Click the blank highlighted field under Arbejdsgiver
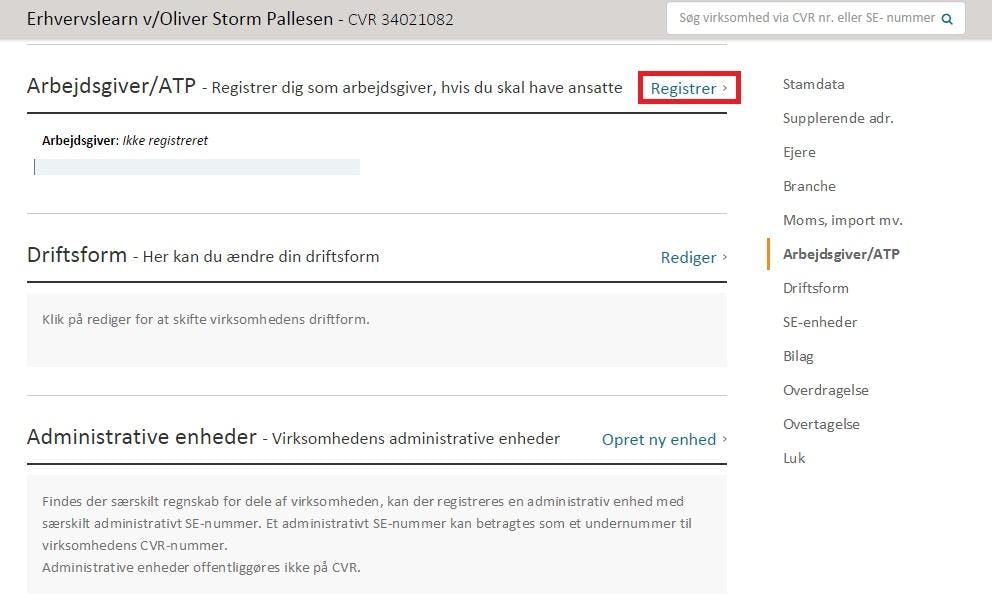 (197, 167)
